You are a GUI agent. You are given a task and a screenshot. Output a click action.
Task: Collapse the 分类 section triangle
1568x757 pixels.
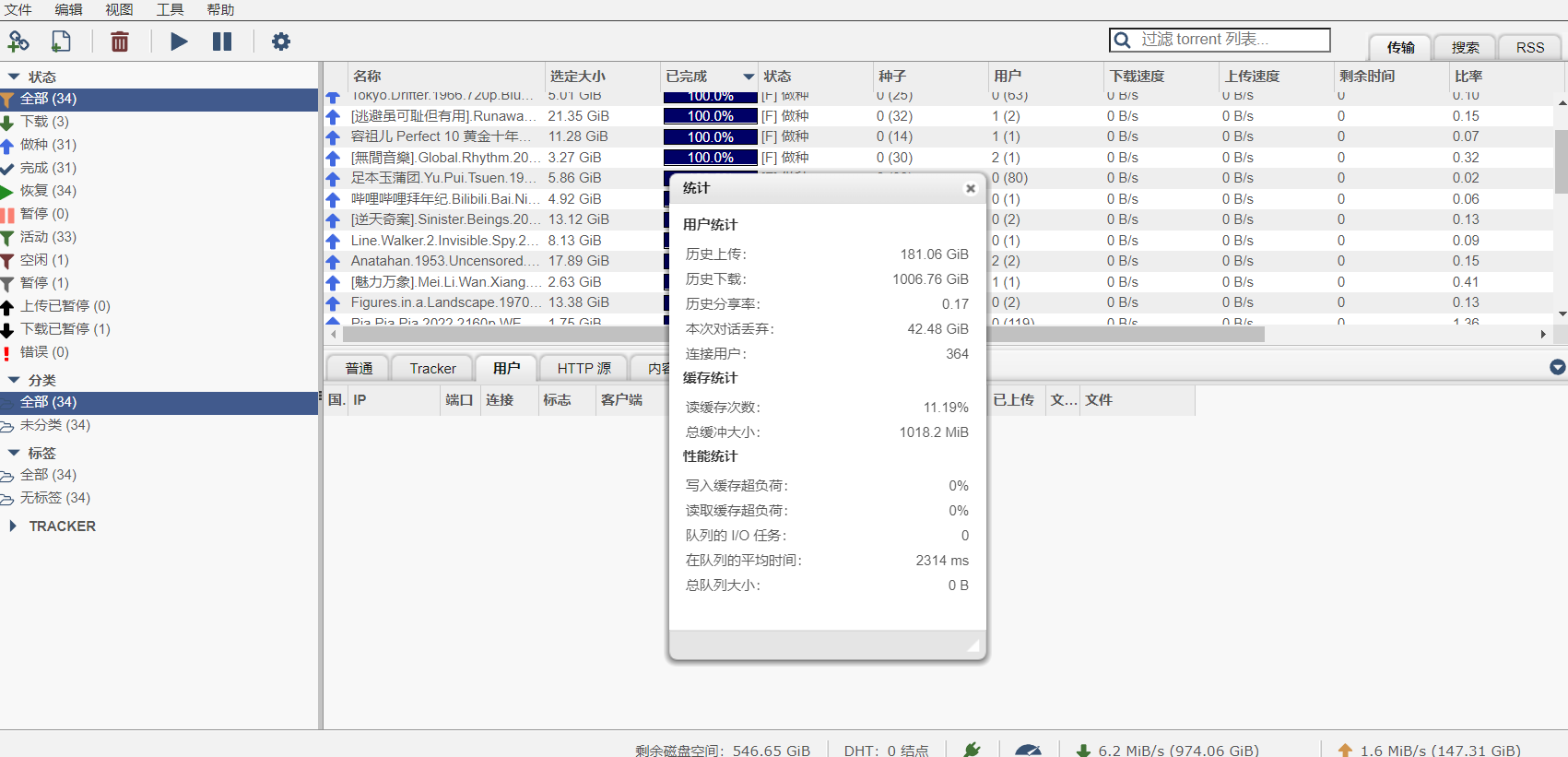pyautogui.click(x=14, y=380)
